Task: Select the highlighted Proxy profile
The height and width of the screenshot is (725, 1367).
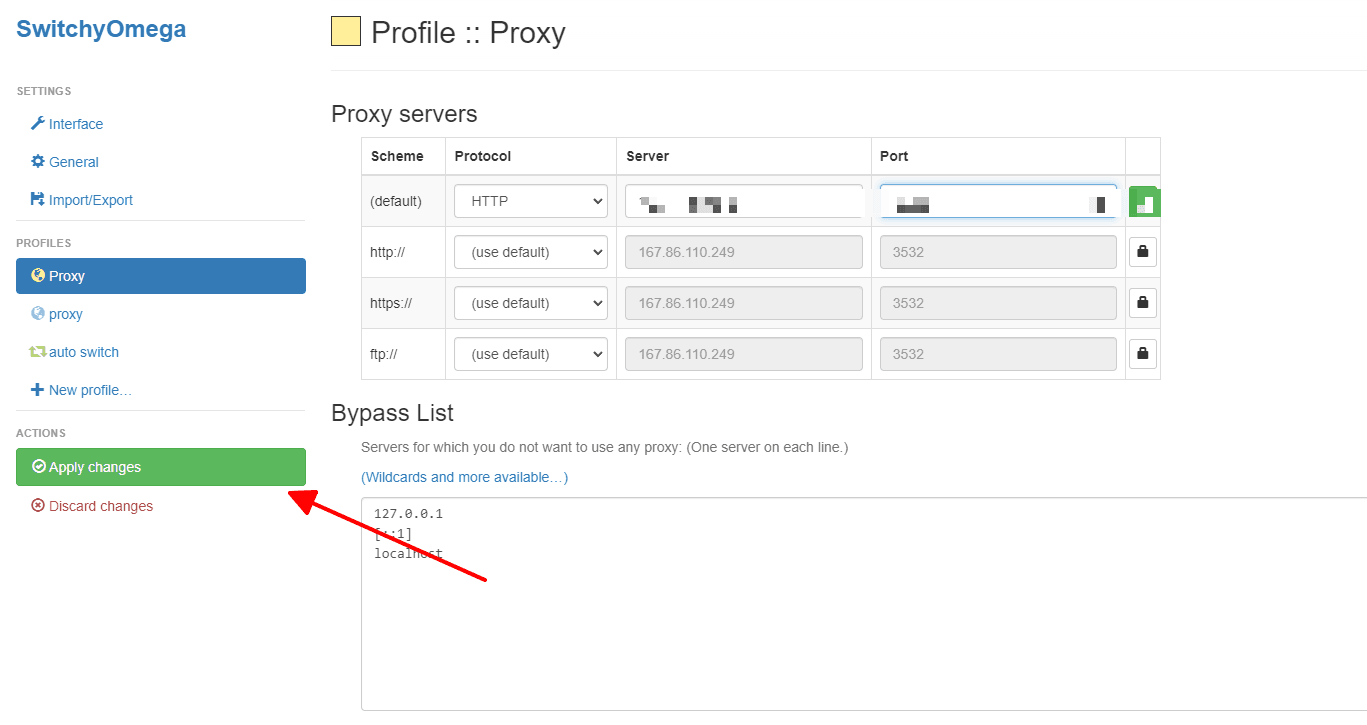Action: [x=161, y=276]
